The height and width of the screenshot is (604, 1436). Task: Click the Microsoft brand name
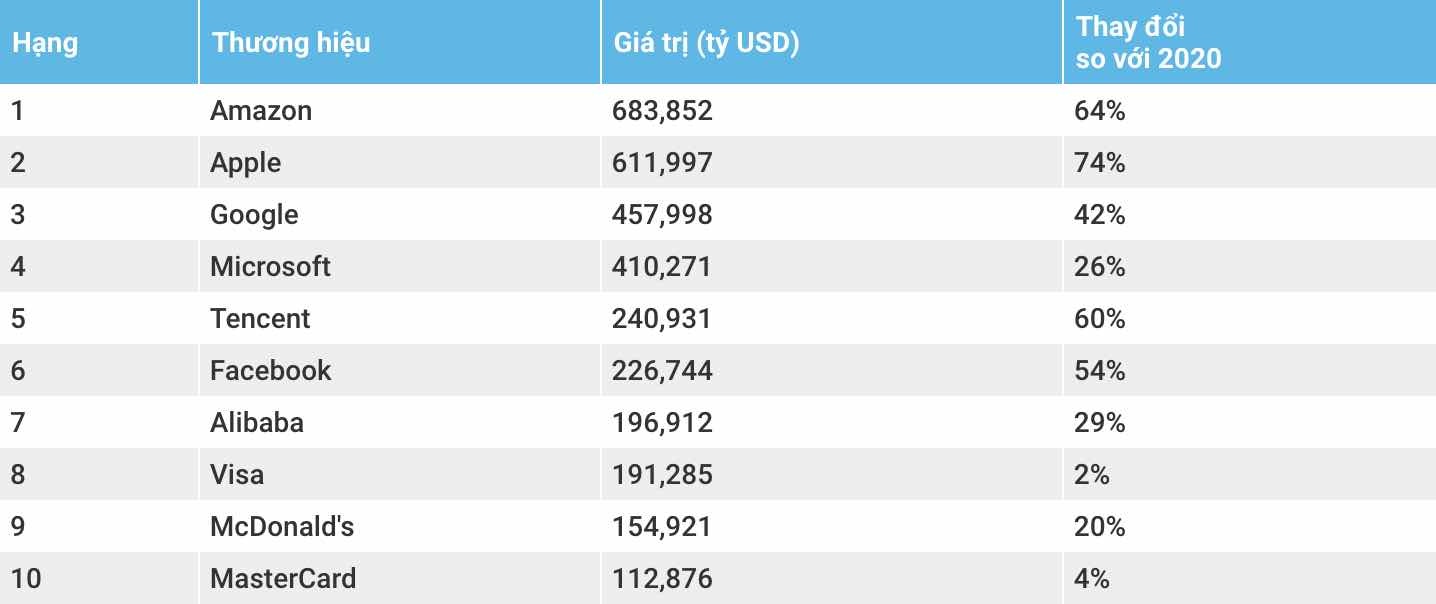[x=270, y=266]
